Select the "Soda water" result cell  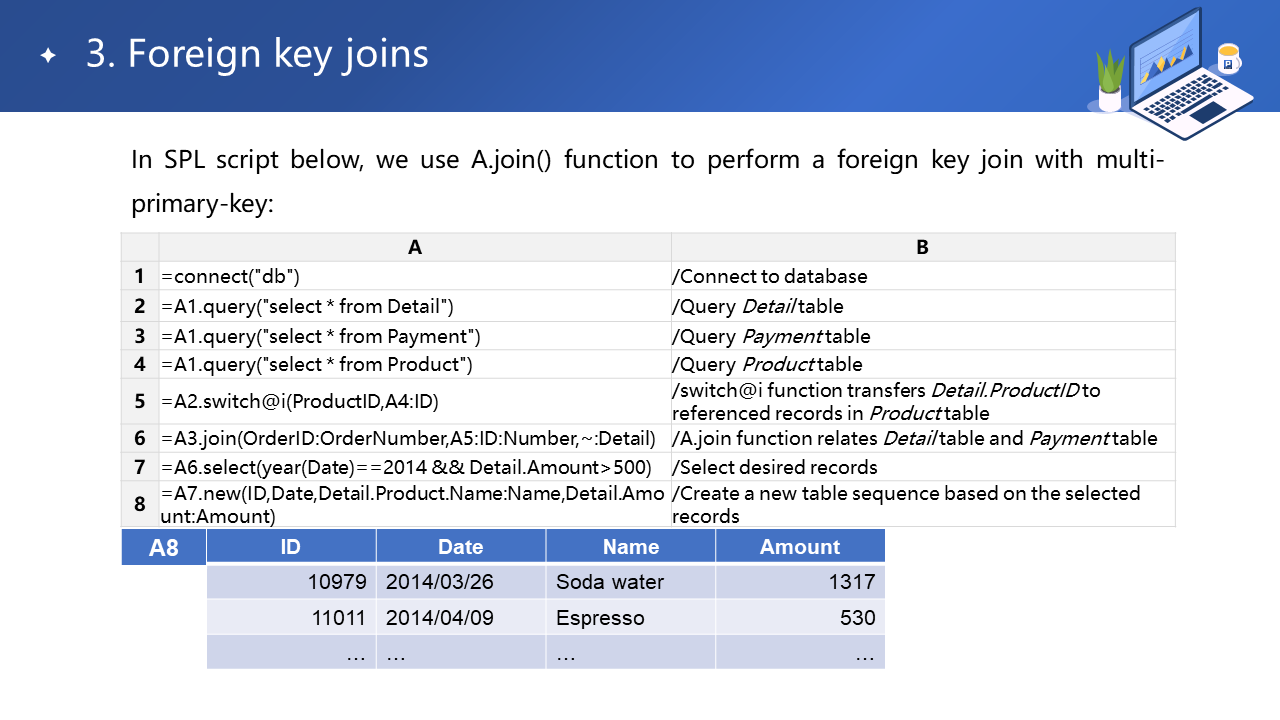[x=630, y=582]
